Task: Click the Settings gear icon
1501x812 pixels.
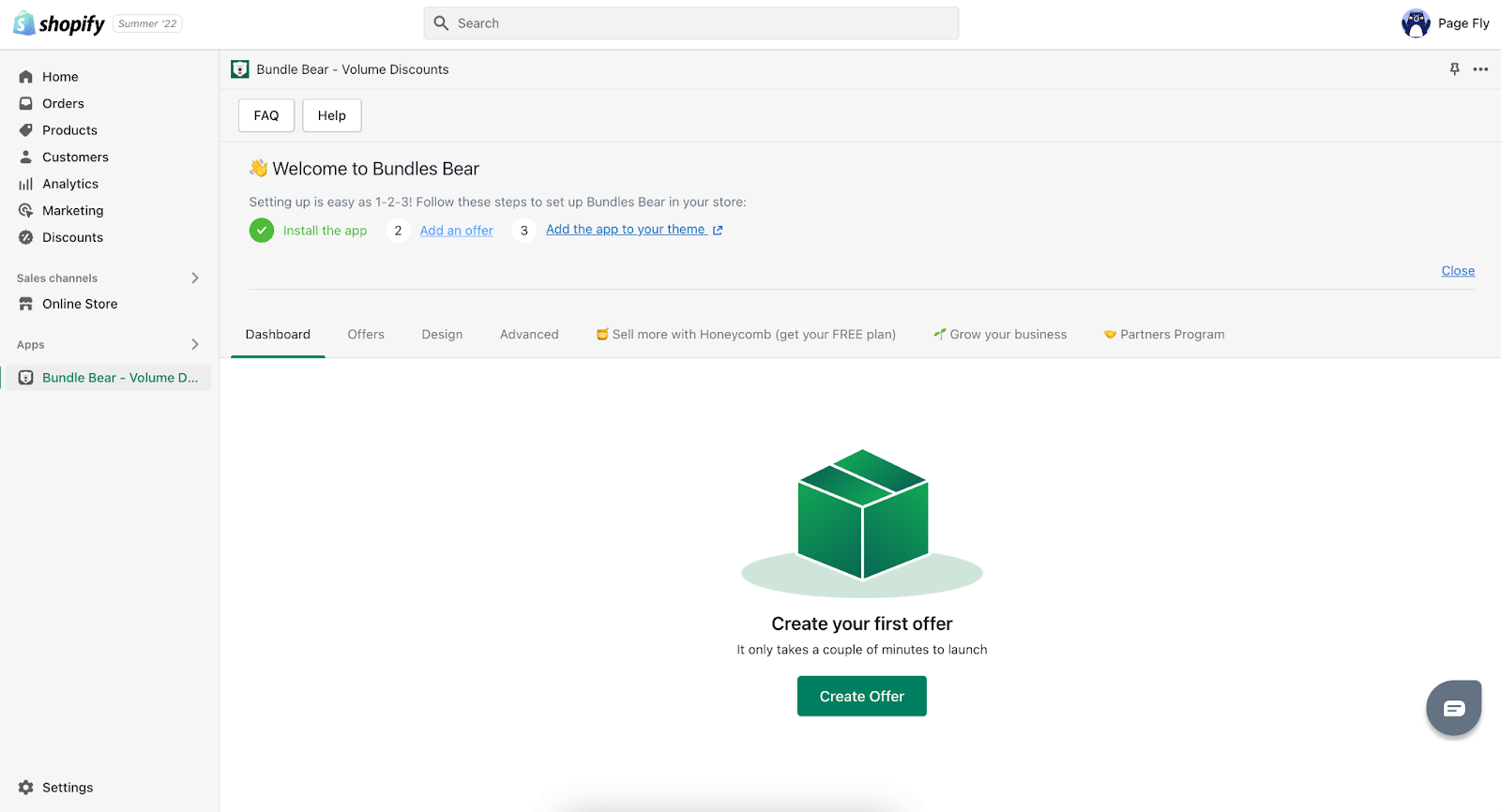Action: click(x=26, y=788)
